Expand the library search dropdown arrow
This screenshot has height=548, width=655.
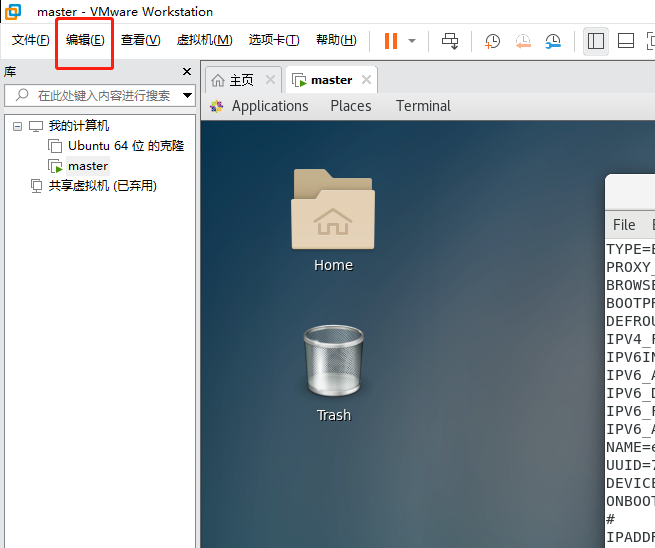coord(188,96)
